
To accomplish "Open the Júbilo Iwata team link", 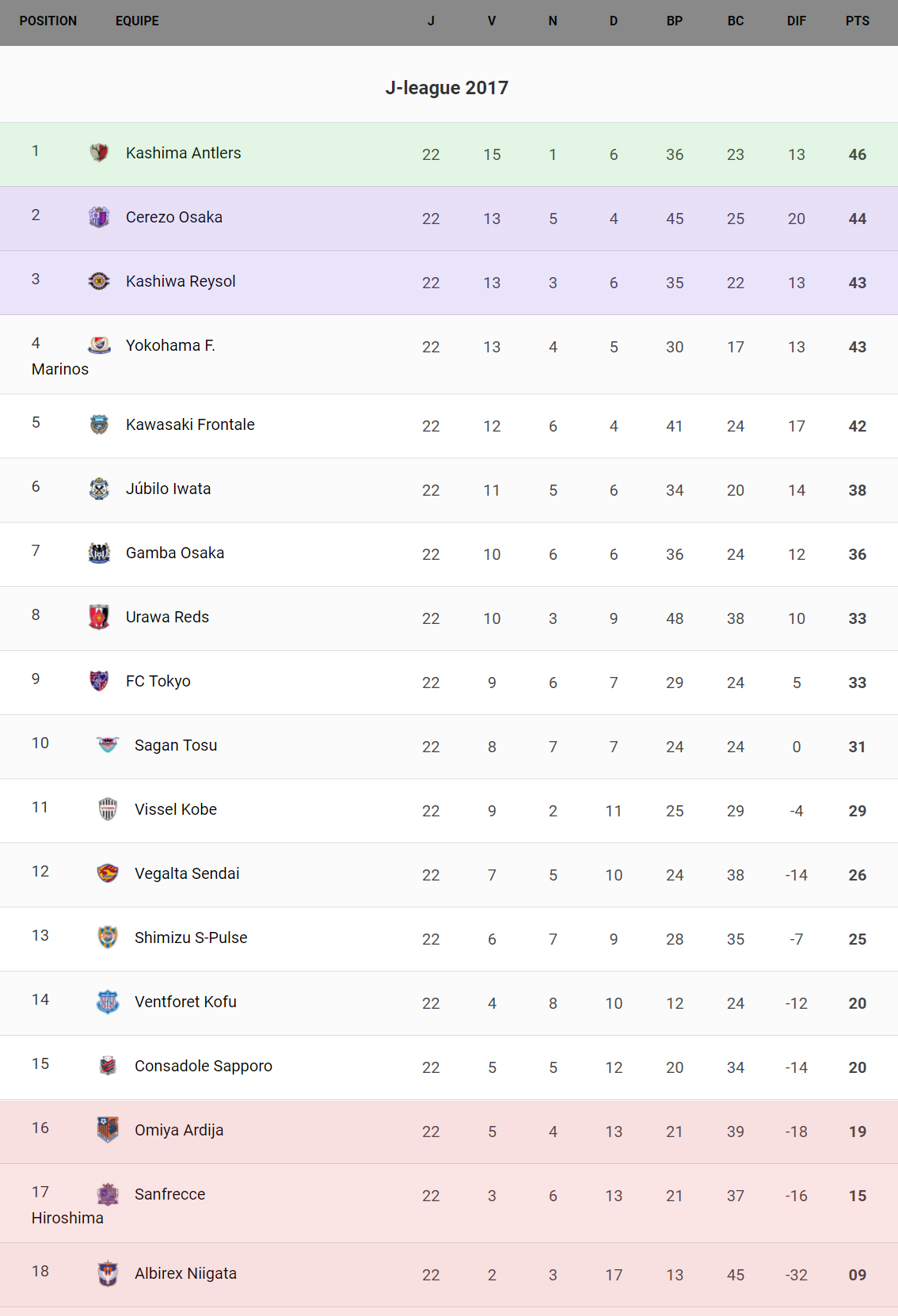I will 168,489.
